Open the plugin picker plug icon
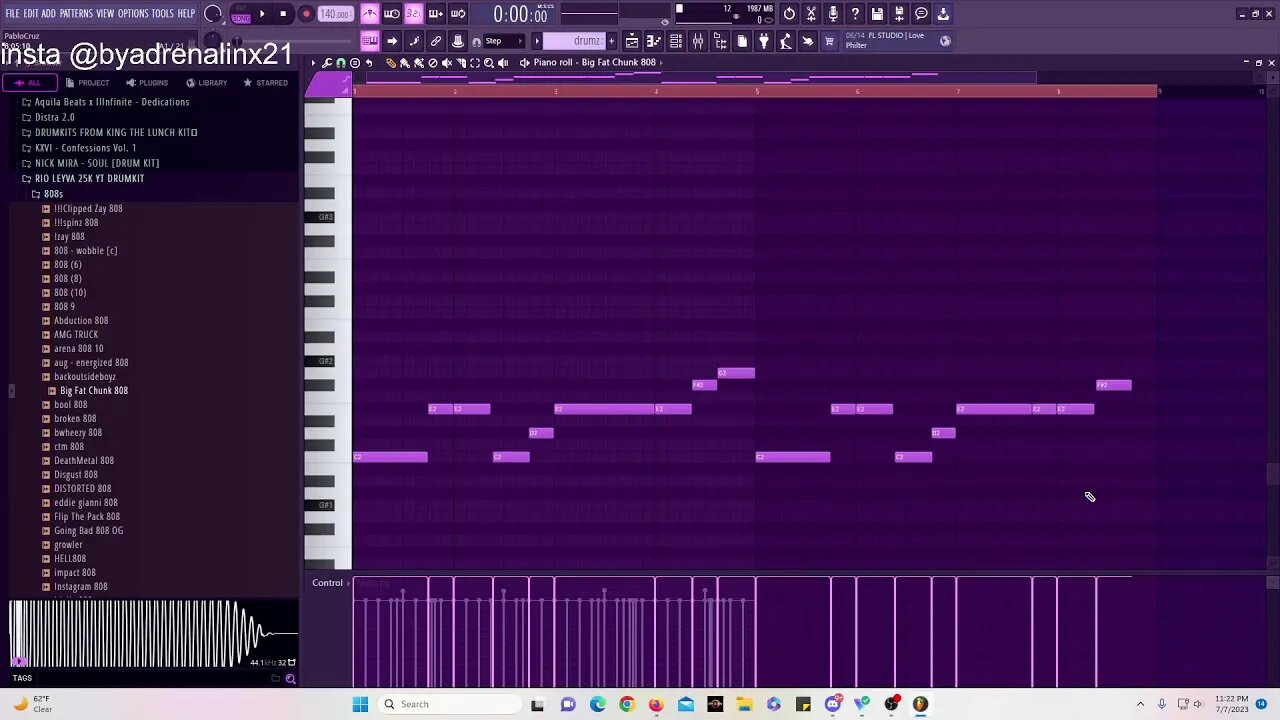 point(764,41)
